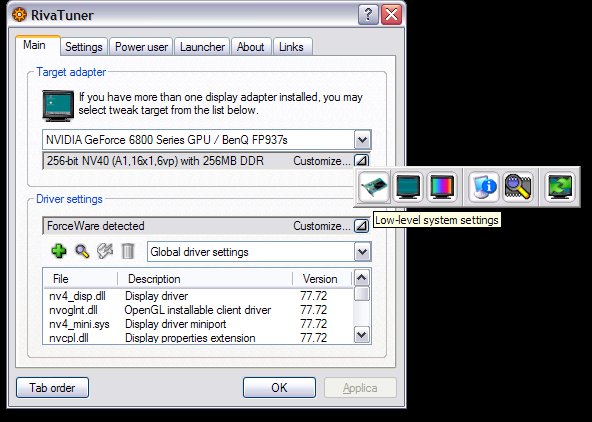Click the driver list scrollbar thumb
This screenshot has height=422, width=592.
362,294
